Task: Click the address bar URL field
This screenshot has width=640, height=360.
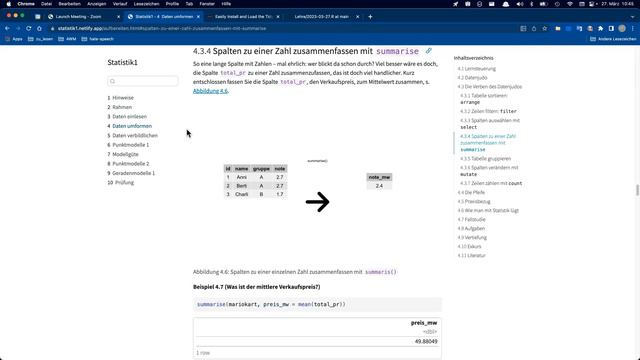Action: 282,29
